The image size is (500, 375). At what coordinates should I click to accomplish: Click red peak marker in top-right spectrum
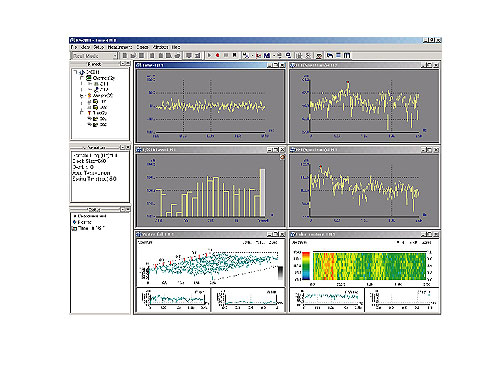348,82
